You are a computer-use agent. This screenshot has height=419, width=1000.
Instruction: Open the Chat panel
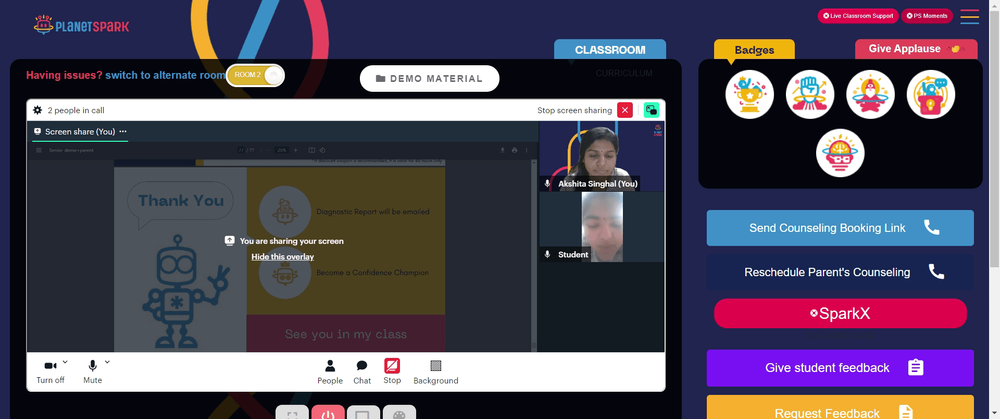click(x=362, y=372)
